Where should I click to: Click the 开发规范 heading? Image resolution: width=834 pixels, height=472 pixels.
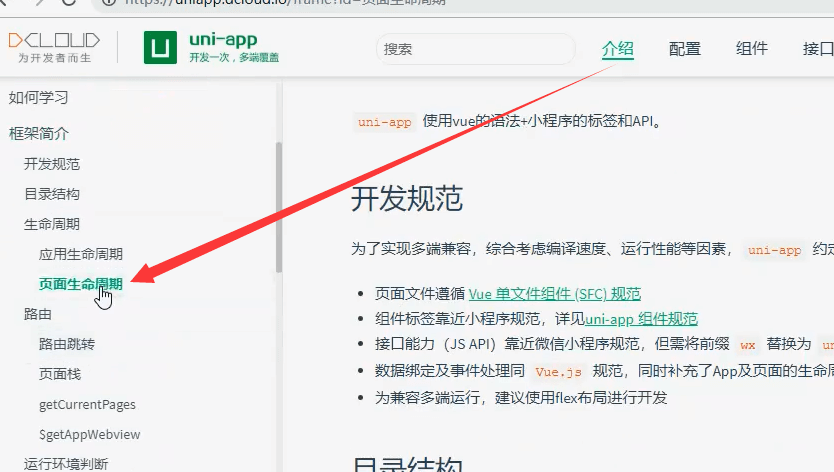[407, 198]
